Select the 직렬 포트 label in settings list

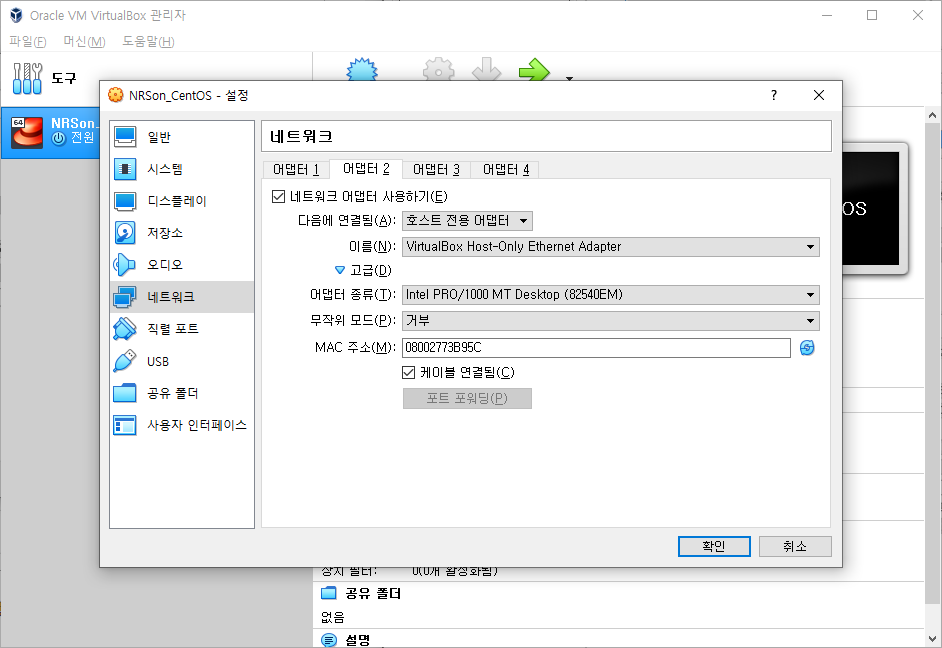(173, 329)
